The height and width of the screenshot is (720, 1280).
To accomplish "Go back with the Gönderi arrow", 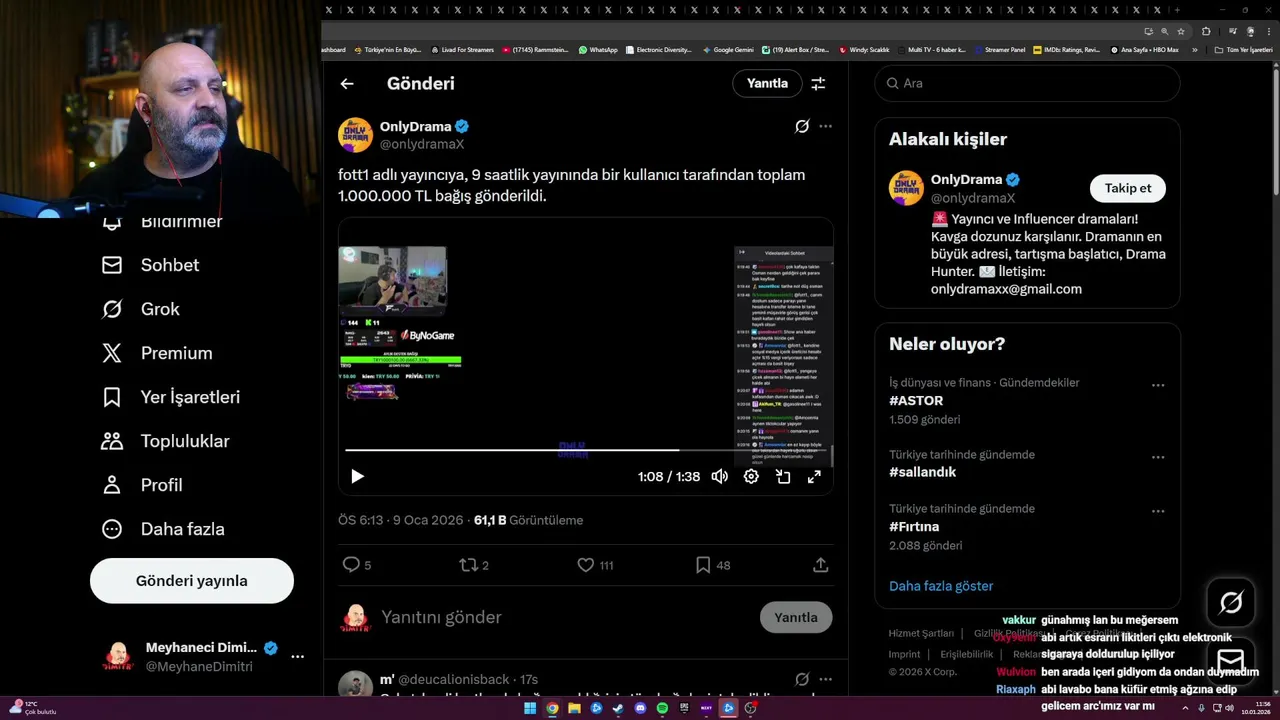I will 347,84.
